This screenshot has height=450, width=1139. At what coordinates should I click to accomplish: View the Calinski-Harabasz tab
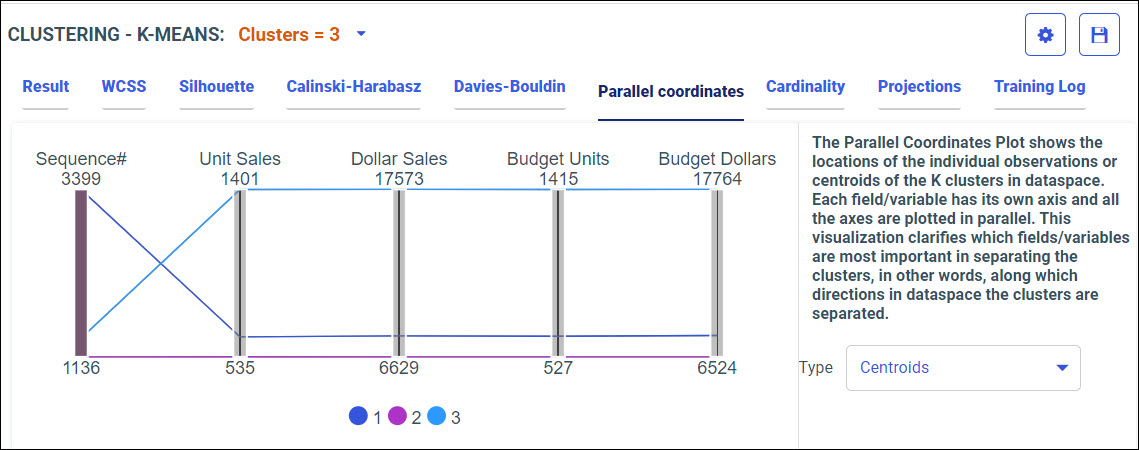coord(353,87)
